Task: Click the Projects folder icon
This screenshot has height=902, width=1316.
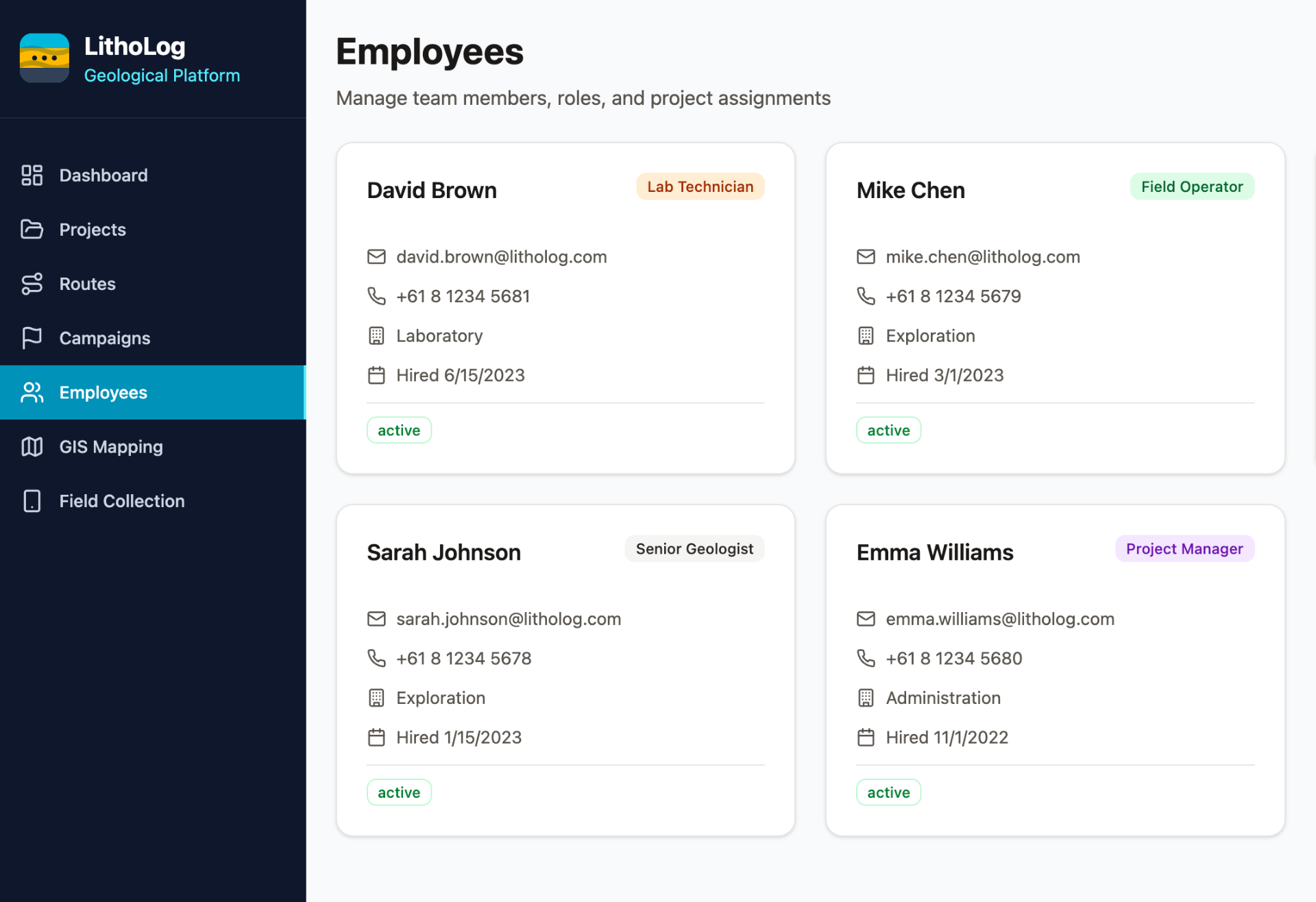Action: pos(32,230)
